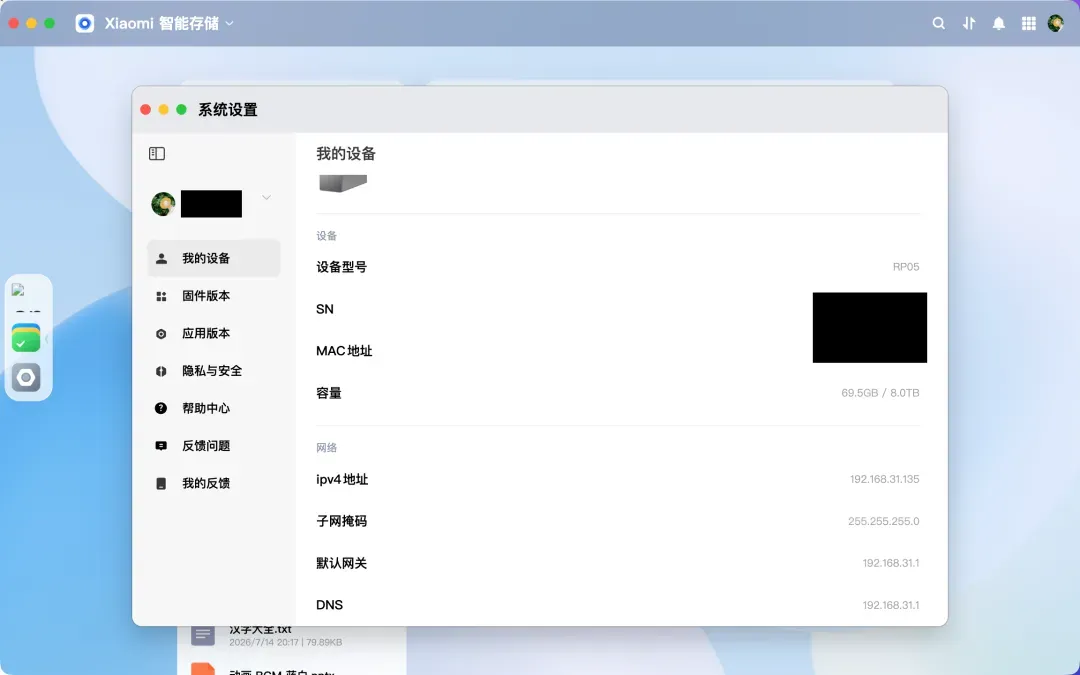The image size is (1080, 675).
Task: Open the gray settings dock icon
Action: pyautogui.click(x=26, y=377)
